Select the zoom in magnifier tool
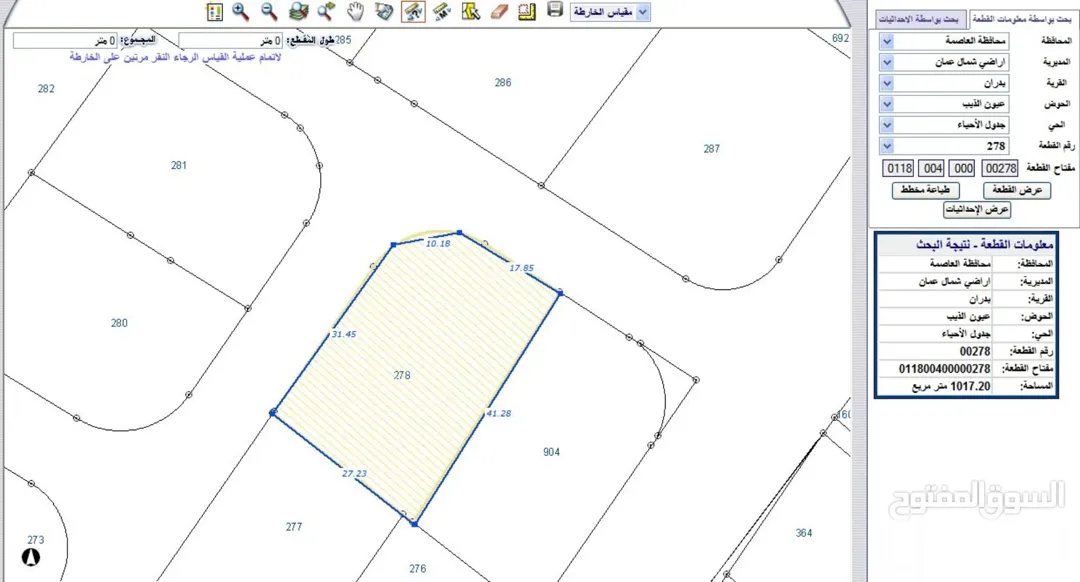The width and height of the screenshot is (1080, 582). pyautogui.click(x=240, y=11)
